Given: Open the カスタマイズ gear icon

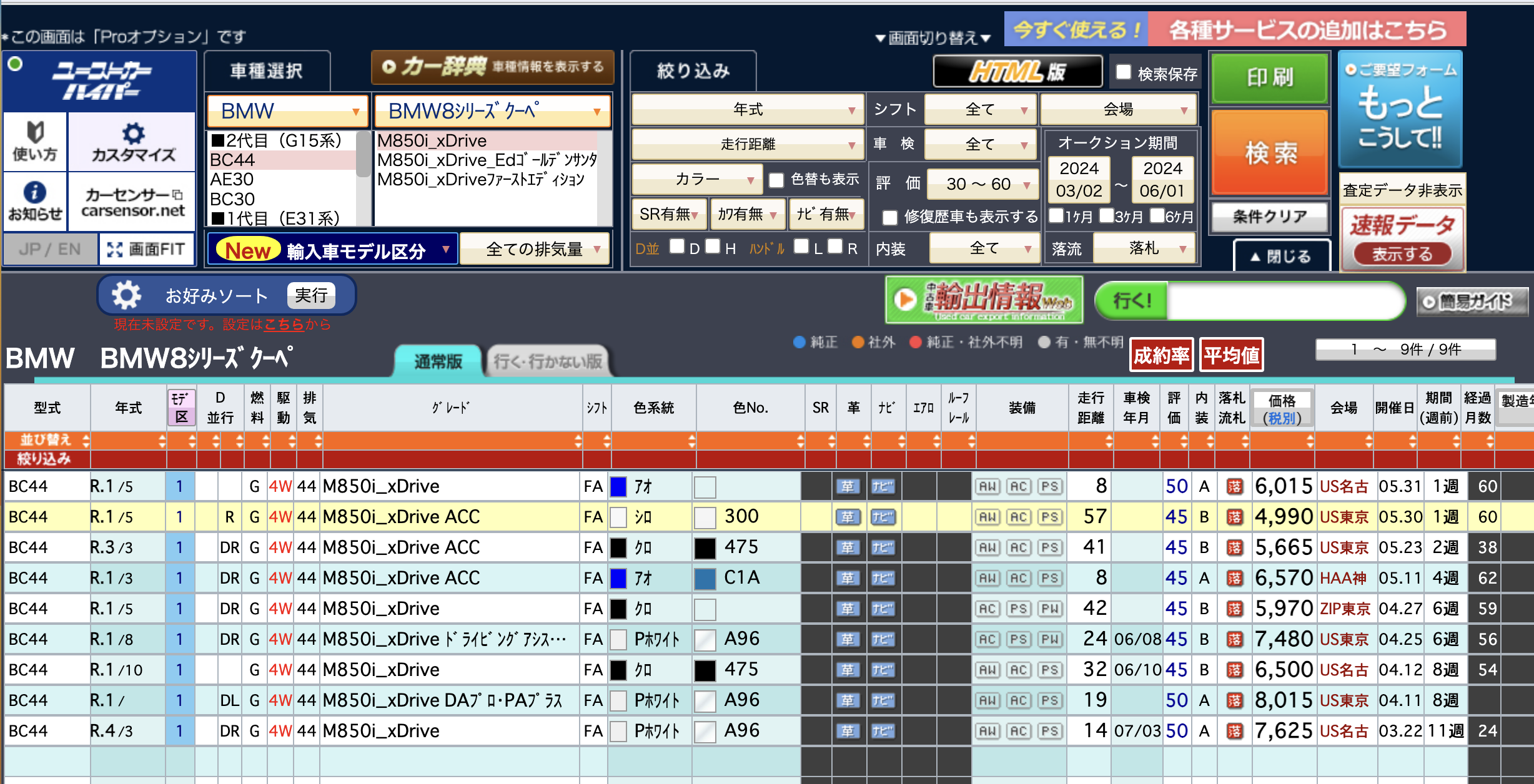Looking at the screenshot, I should click(133, 142).
